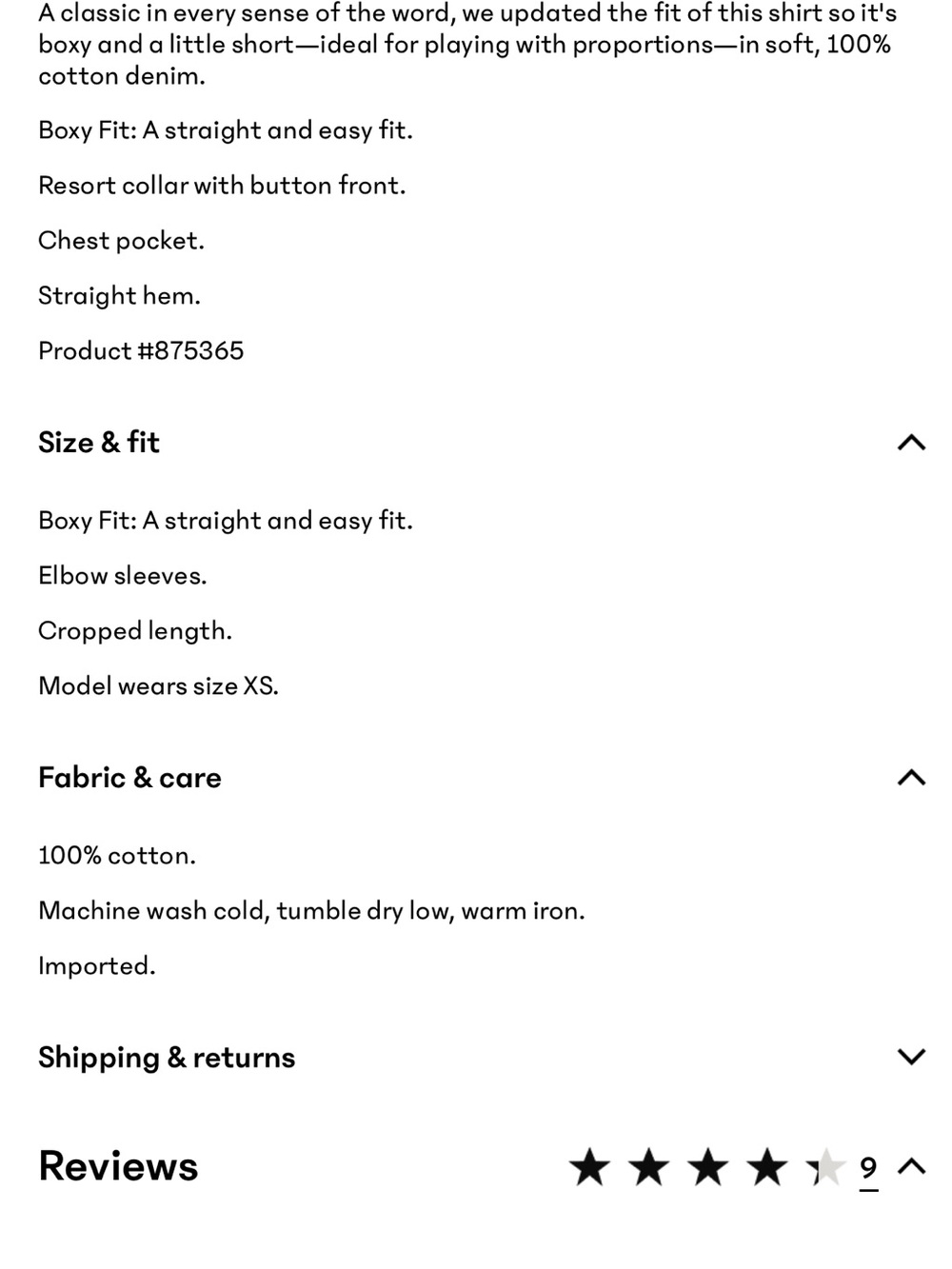Screen dimensions: 952x1269
Task: Select the Fabric & care section heading
Action: [129, 778]
